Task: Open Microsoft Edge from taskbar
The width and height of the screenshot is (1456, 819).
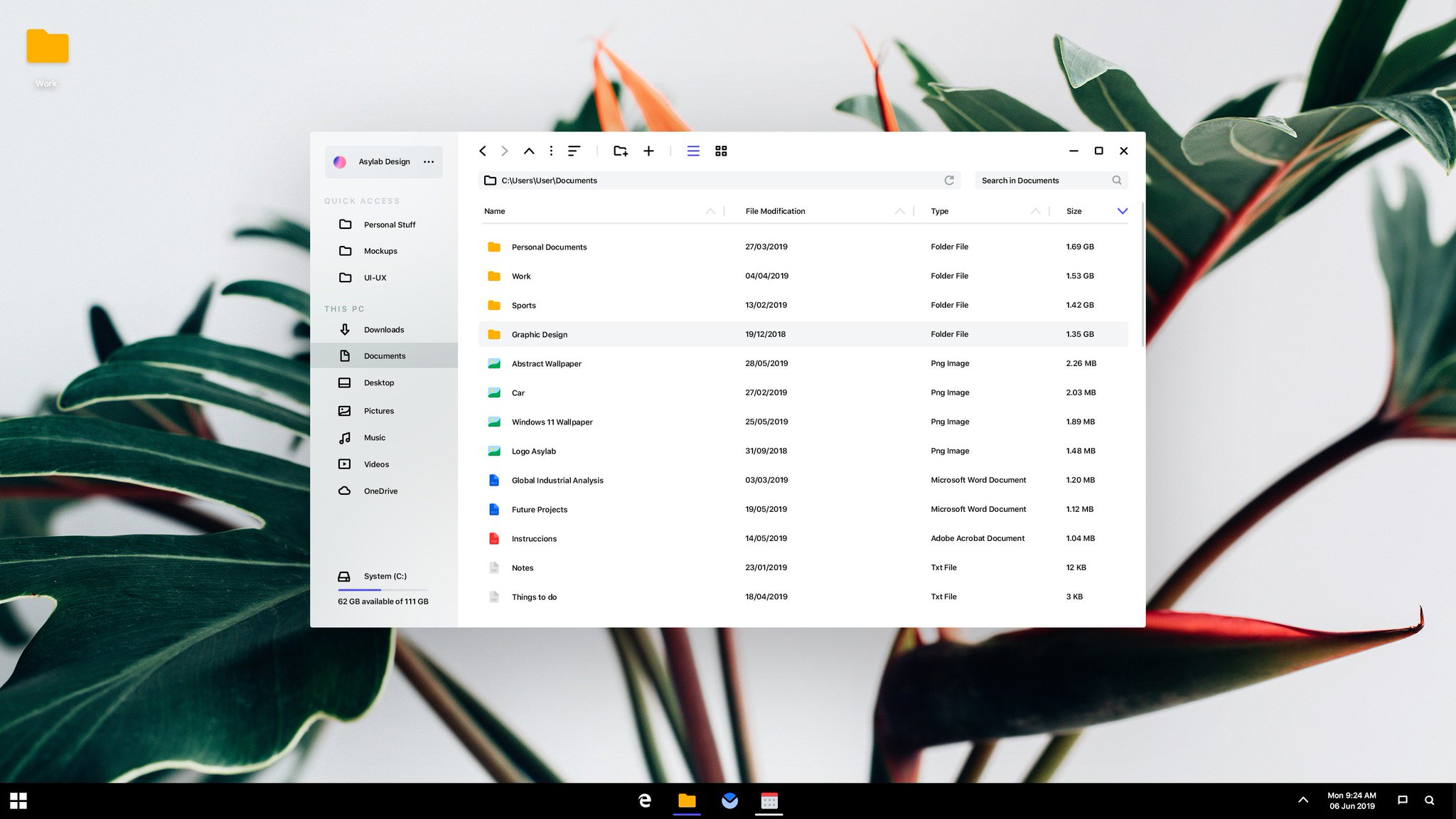Action: [x=645, y=801]
